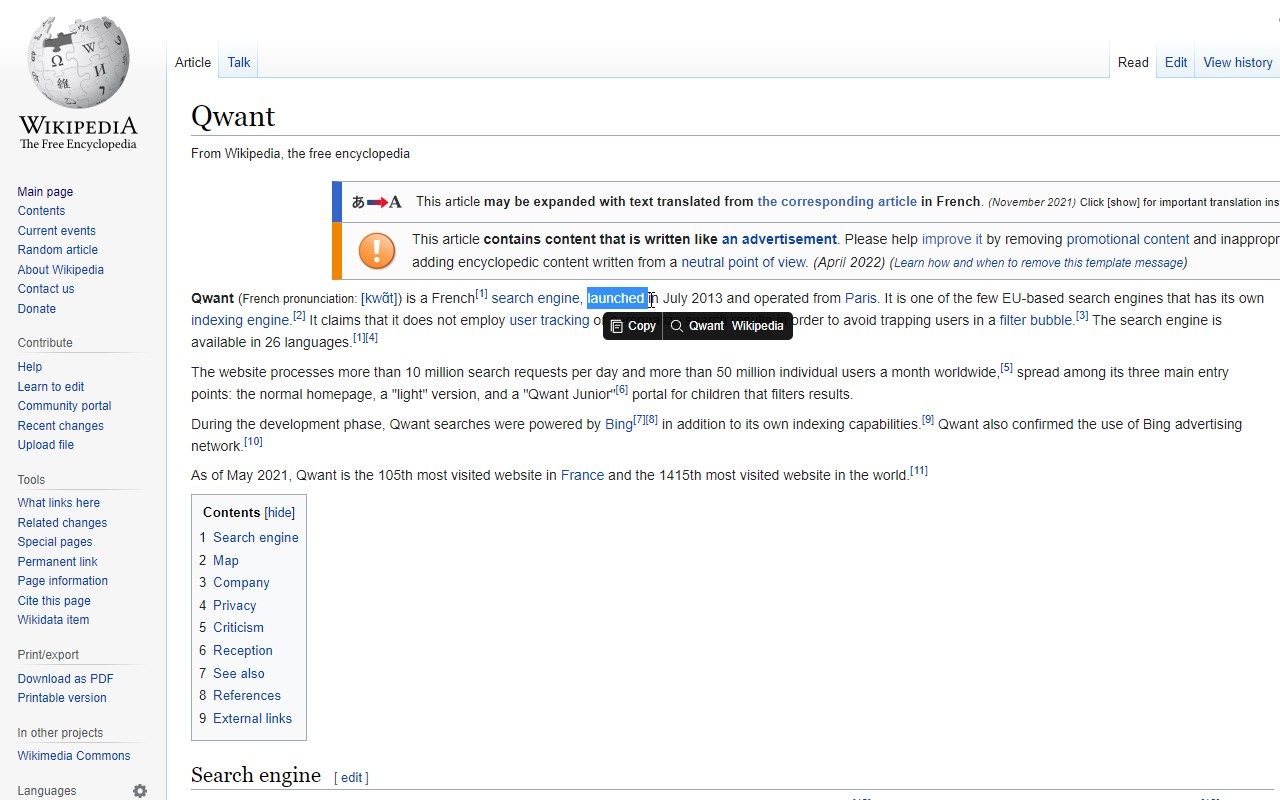1280x800 pixels.
Task: Open the pronunciation [kwɑ̃t] link
Action: 380,299
